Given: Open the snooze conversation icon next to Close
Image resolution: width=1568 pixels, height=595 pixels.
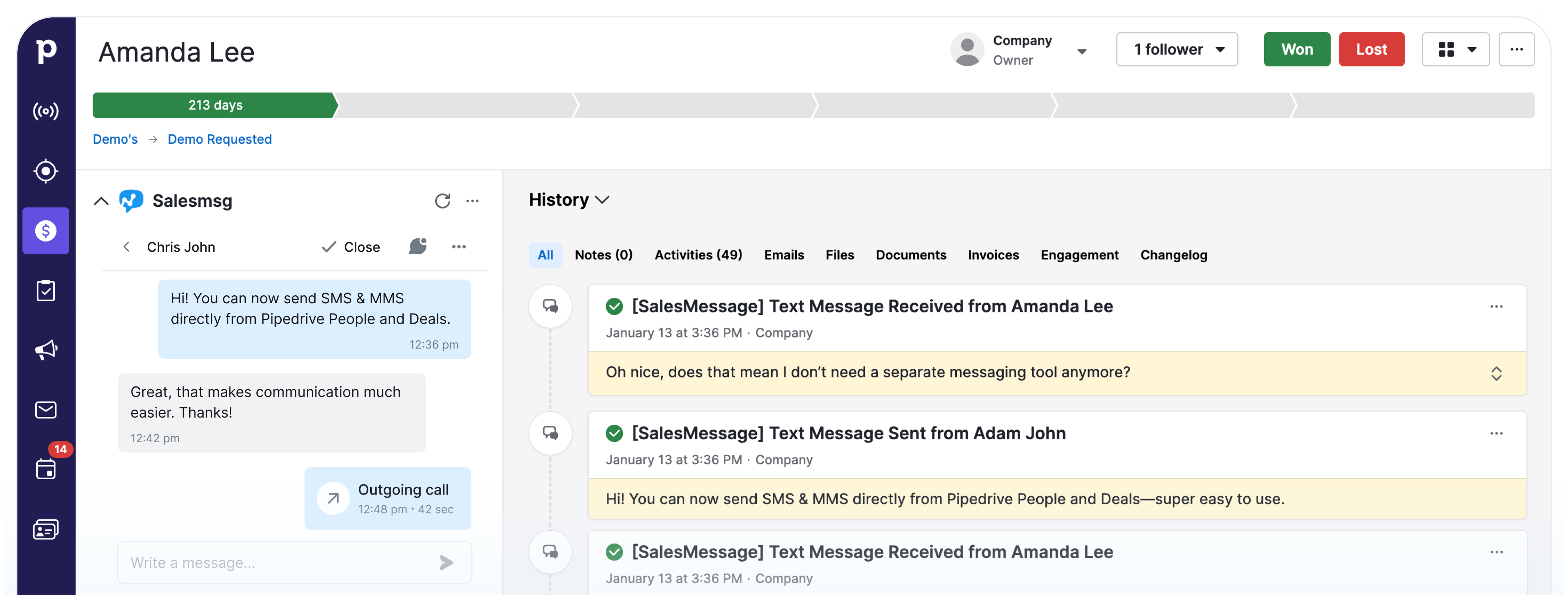Looking at the screenshot, I should click(418, 246).
